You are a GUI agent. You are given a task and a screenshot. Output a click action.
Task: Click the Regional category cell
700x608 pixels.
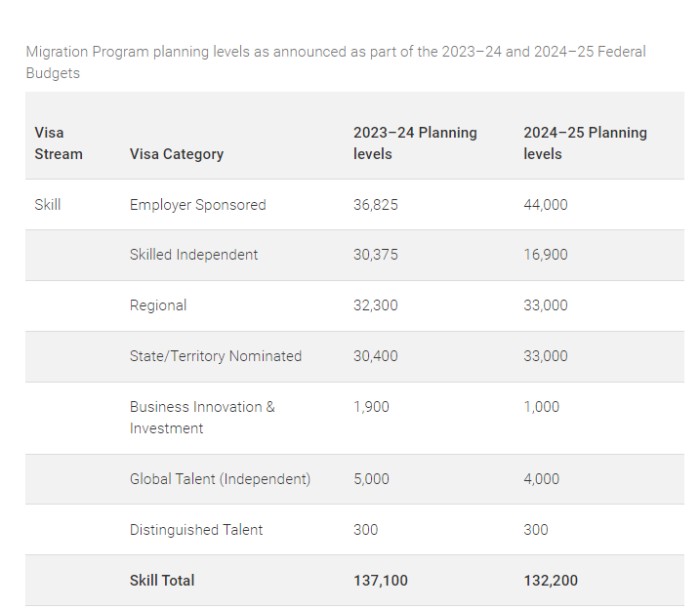[158, 305]
